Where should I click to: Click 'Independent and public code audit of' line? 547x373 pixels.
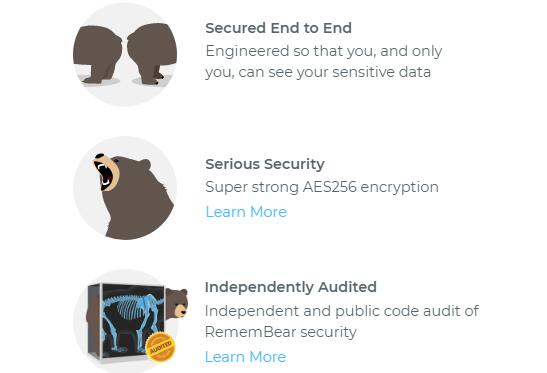point(342,311)
